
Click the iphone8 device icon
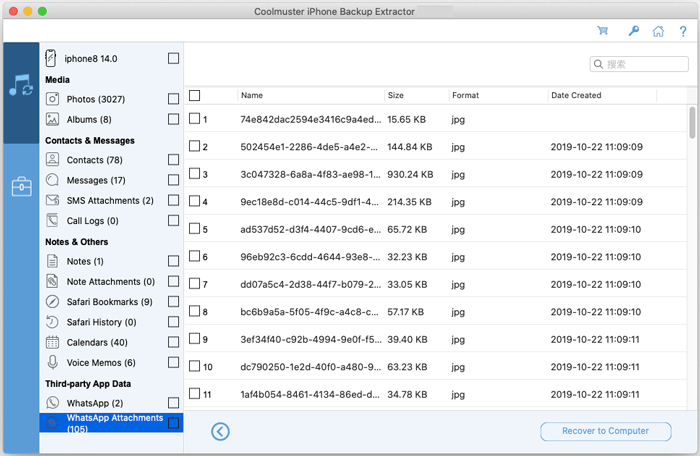click(51, 59)
